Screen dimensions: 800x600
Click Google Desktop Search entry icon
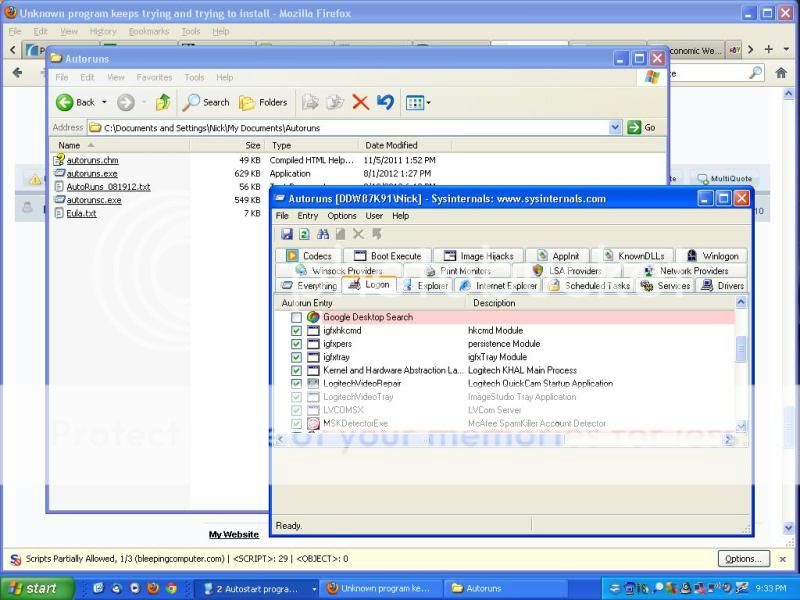click(313, 317)
